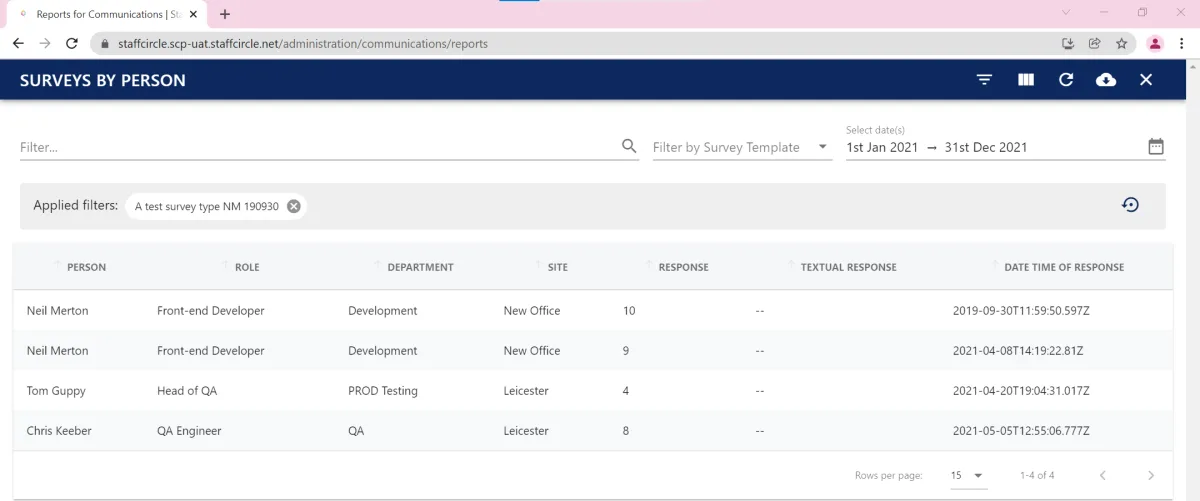The height and width of the screenshot is (501, 1200).
Task: Go to next page of results
Action: [1151, 475]
